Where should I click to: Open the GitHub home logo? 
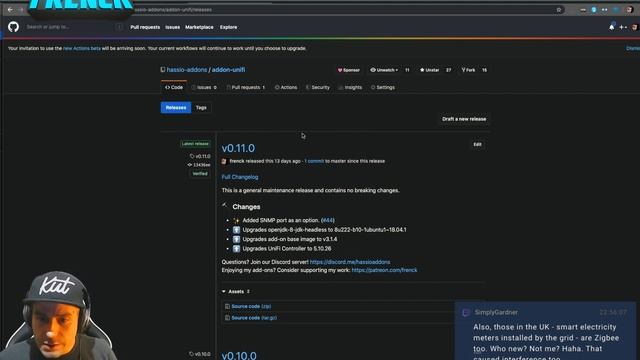click(13, 27)
